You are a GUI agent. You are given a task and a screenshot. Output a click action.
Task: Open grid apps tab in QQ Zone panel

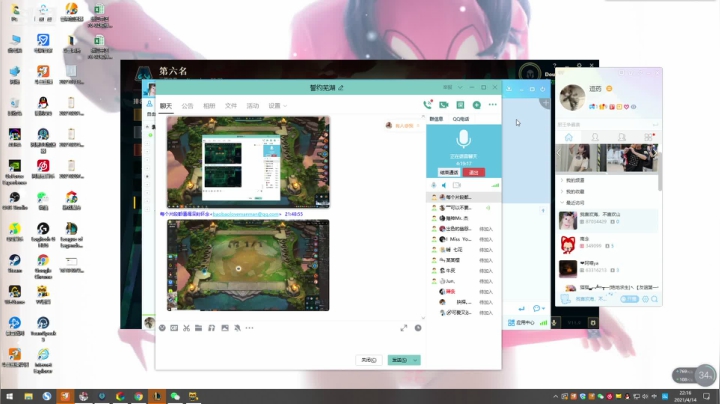649,137
